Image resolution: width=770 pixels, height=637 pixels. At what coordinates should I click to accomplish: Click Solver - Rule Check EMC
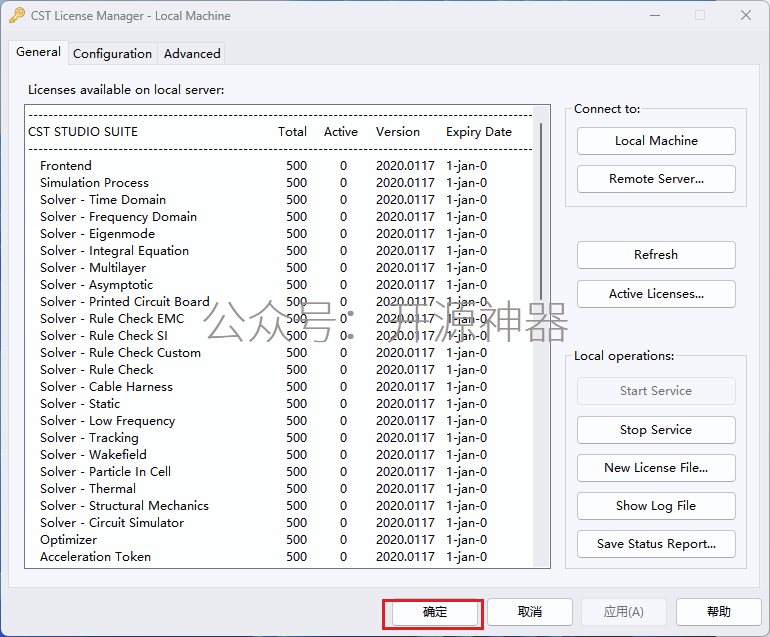(264, 319)
